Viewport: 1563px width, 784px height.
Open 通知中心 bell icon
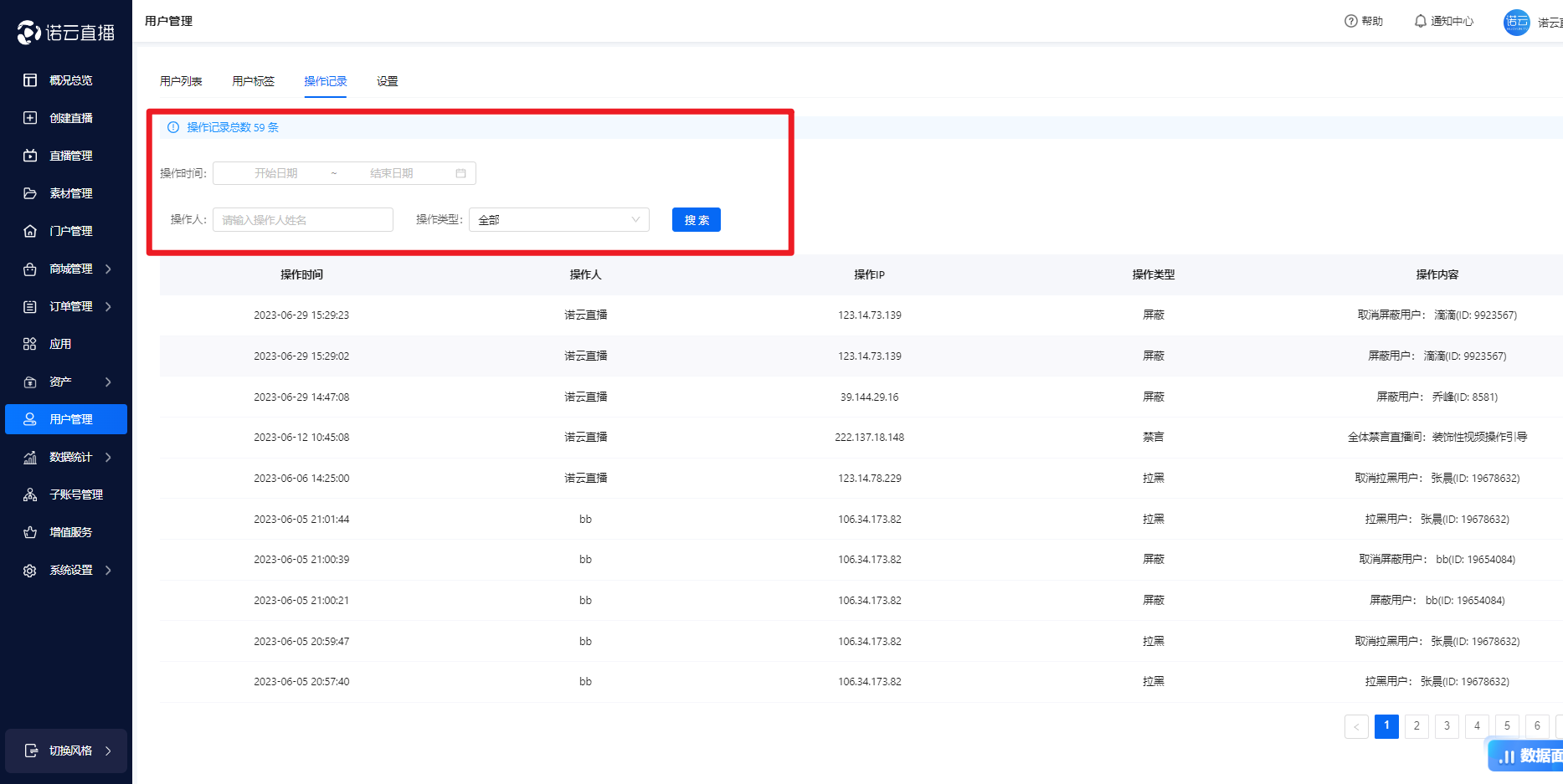tap(1421, 21)
